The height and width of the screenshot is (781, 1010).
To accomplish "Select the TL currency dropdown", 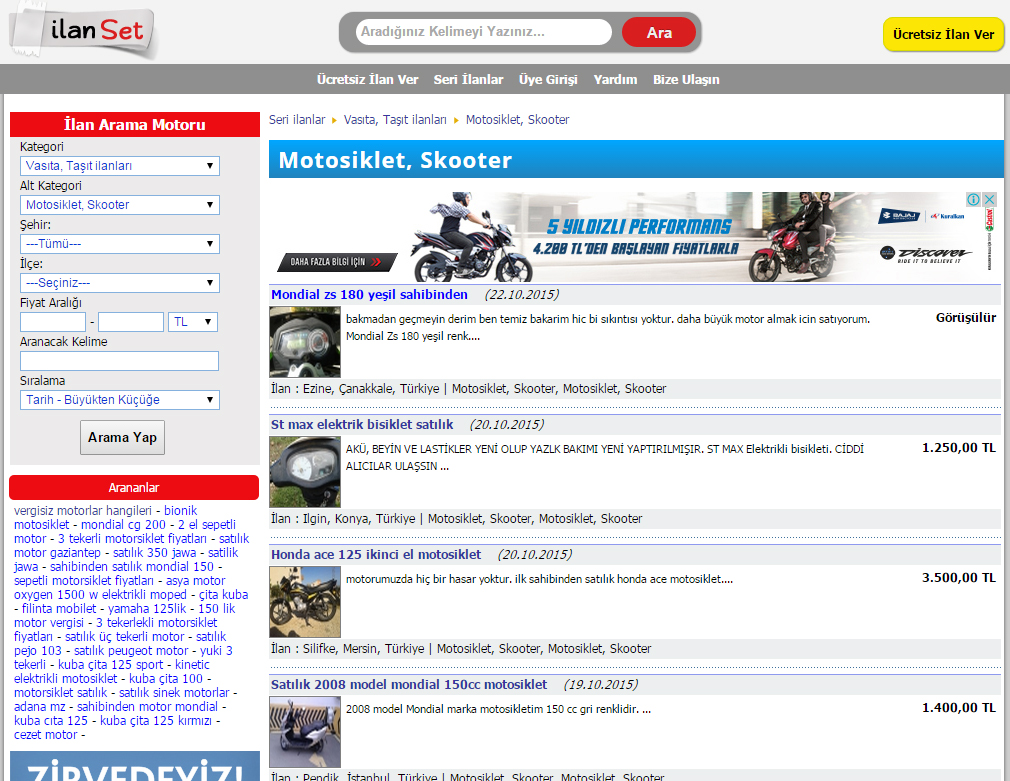I will 193,322.
